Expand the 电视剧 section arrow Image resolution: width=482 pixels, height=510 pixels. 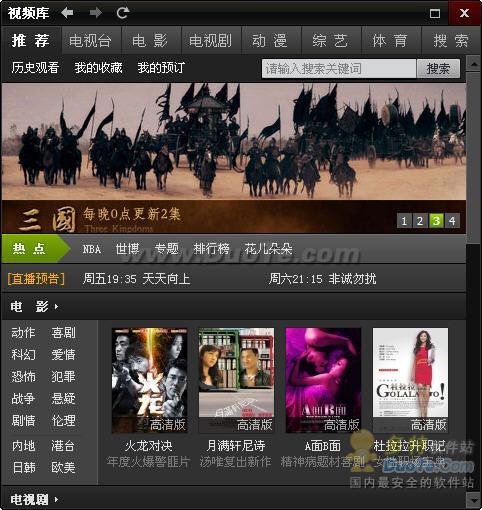56,499
